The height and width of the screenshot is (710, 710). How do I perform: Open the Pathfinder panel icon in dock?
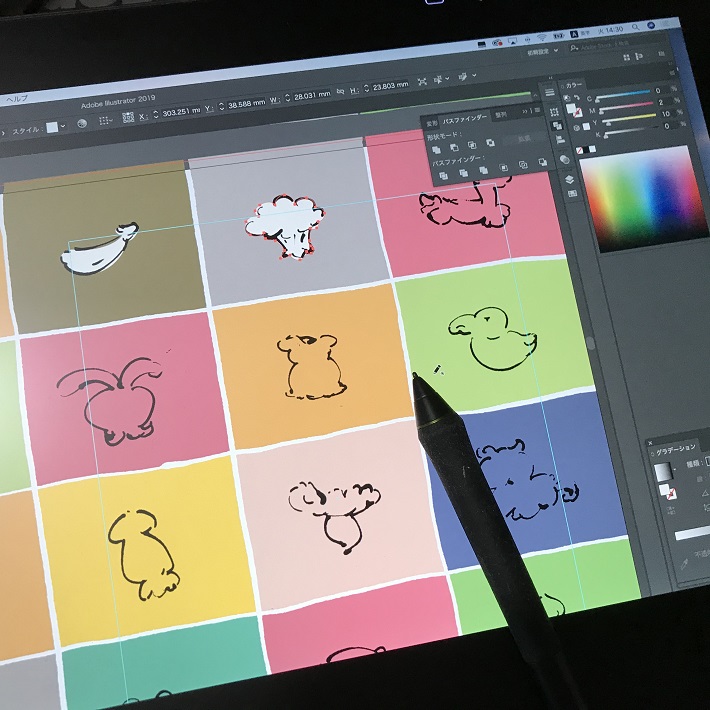(557, 125)
